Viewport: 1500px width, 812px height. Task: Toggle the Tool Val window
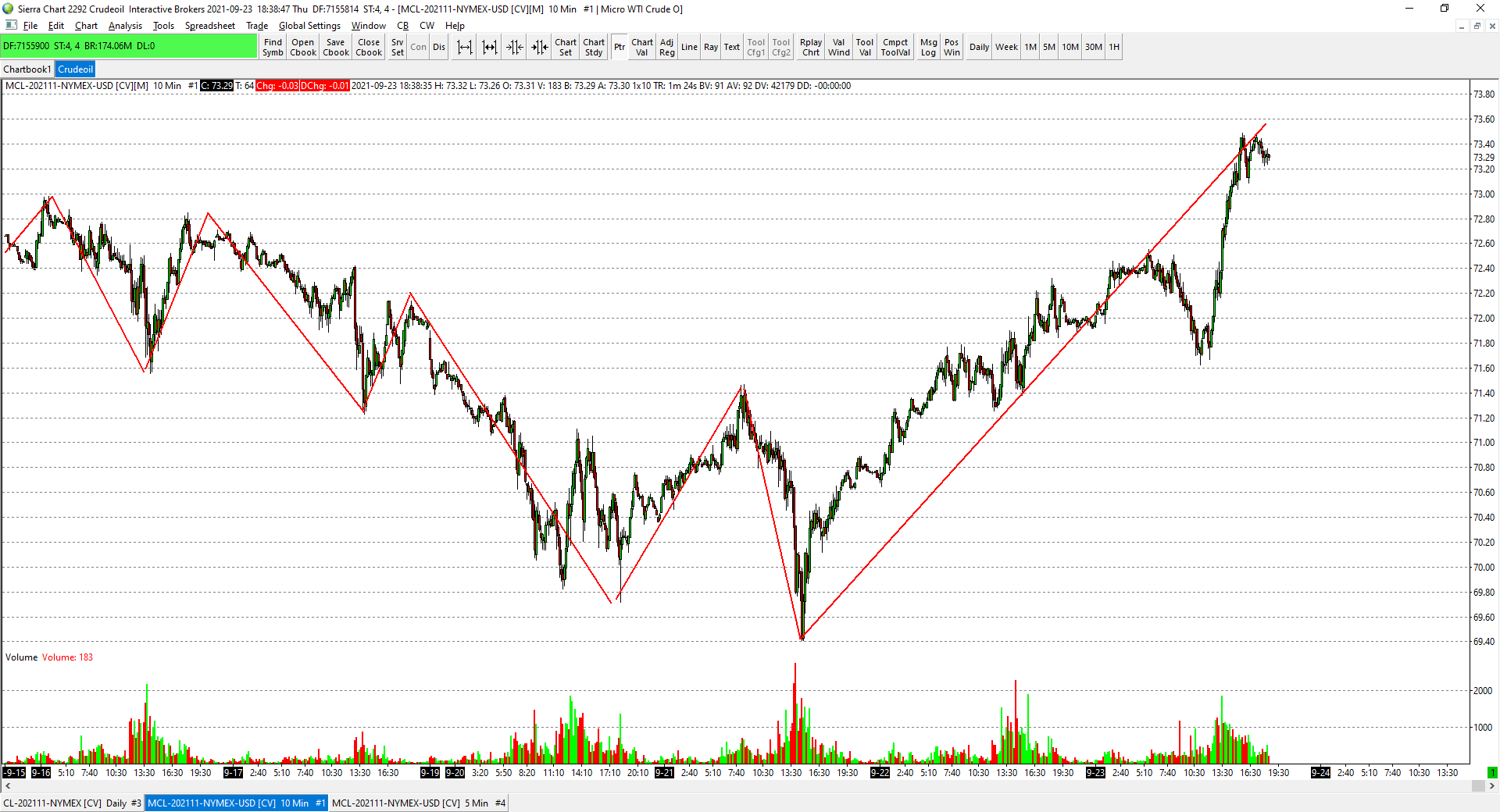(865, 48)
